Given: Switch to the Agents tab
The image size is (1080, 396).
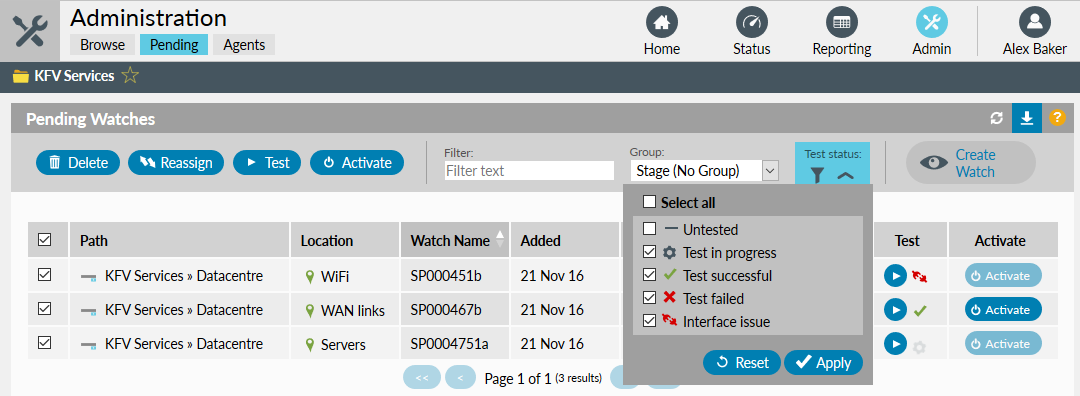Looking at the screenshot, I should (x=244, y=45).
